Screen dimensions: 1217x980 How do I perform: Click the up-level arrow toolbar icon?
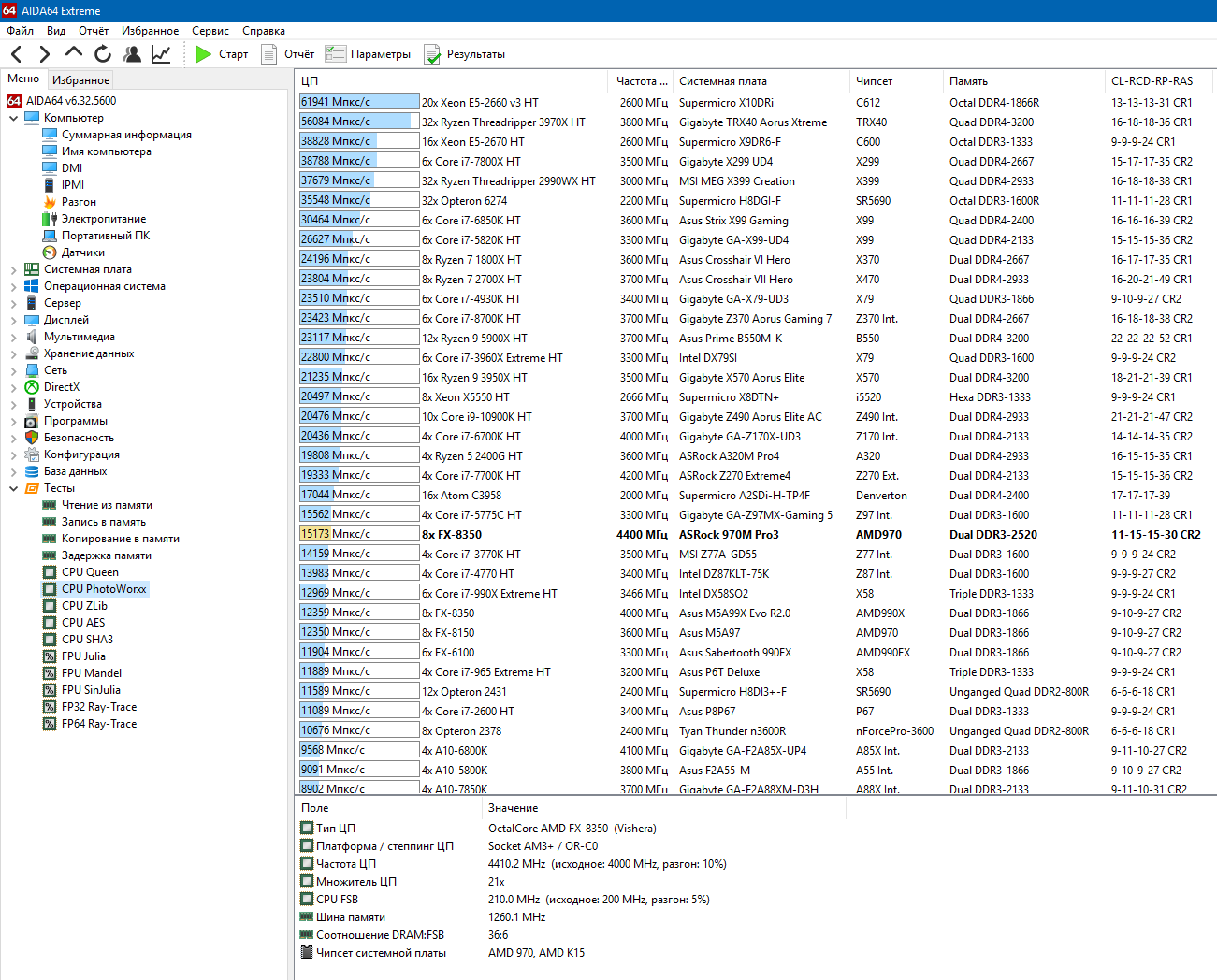74,54
